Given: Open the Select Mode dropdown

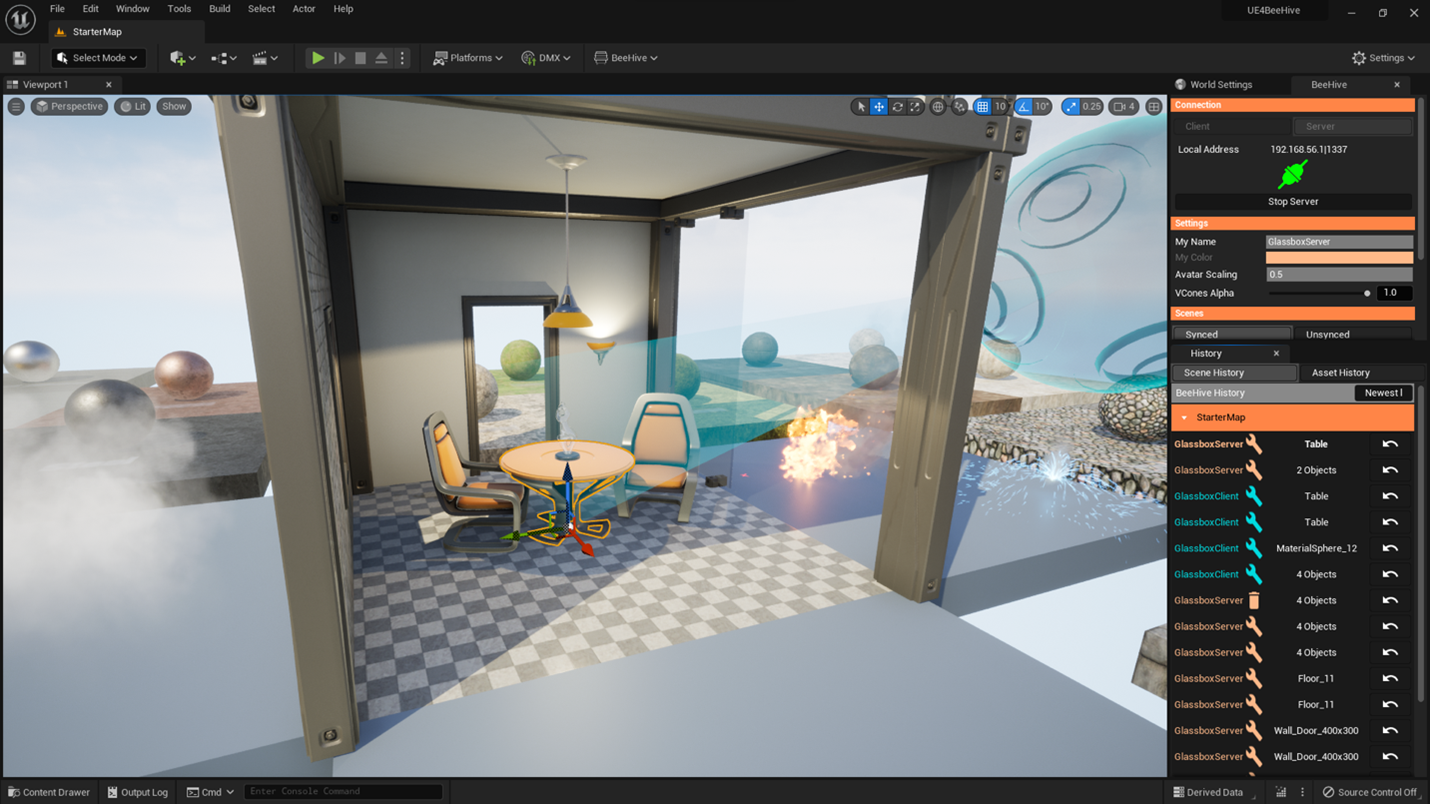Looking at the screenshot, I should (98, 58).
